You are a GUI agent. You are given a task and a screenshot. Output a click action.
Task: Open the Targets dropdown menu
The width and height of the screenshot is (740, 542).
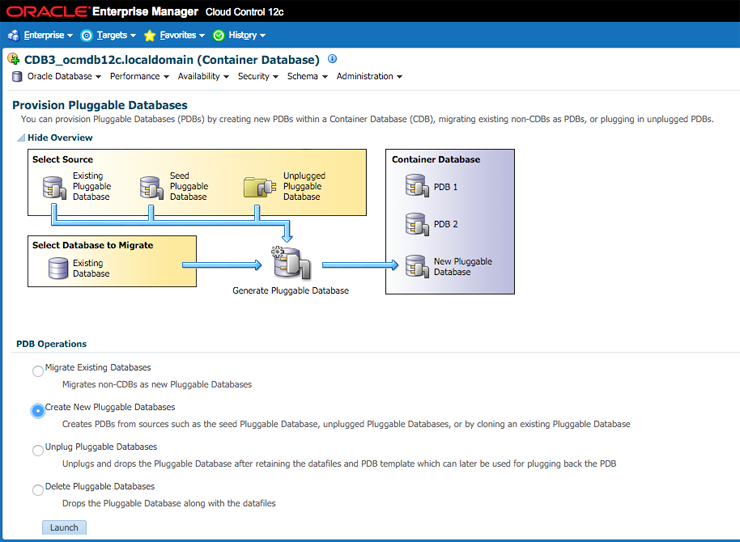(116, 35)
